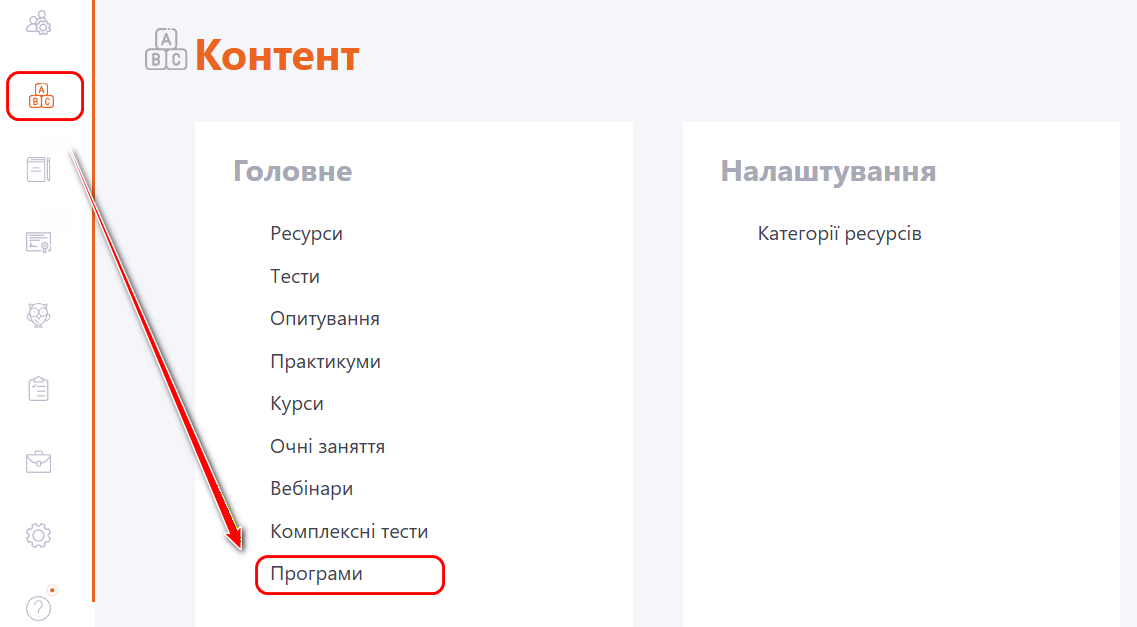
Task: Select Практикуми from the Головне list
Action: pos(325,362)
